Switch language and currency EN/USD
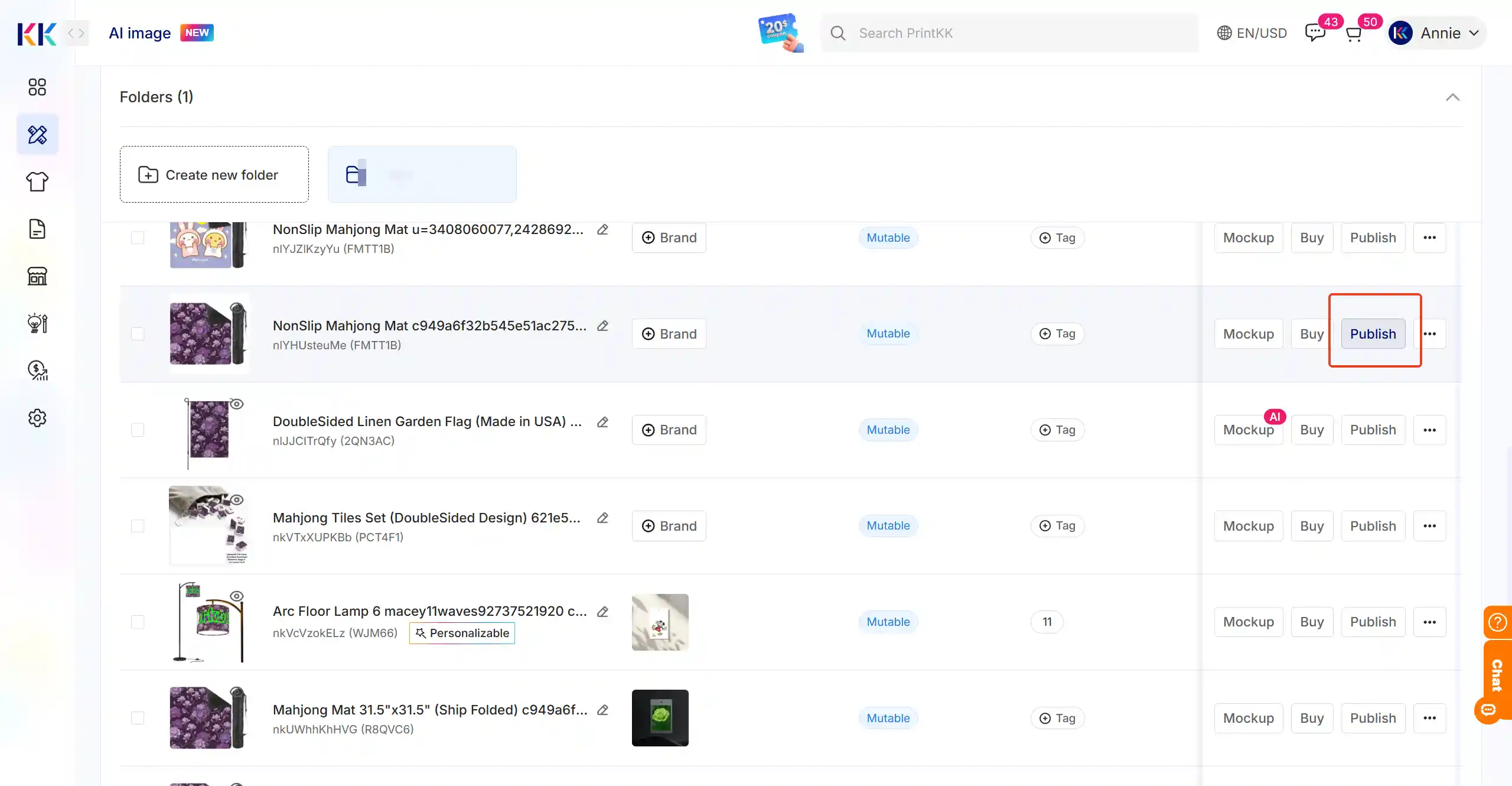 tap(1252, 33)
